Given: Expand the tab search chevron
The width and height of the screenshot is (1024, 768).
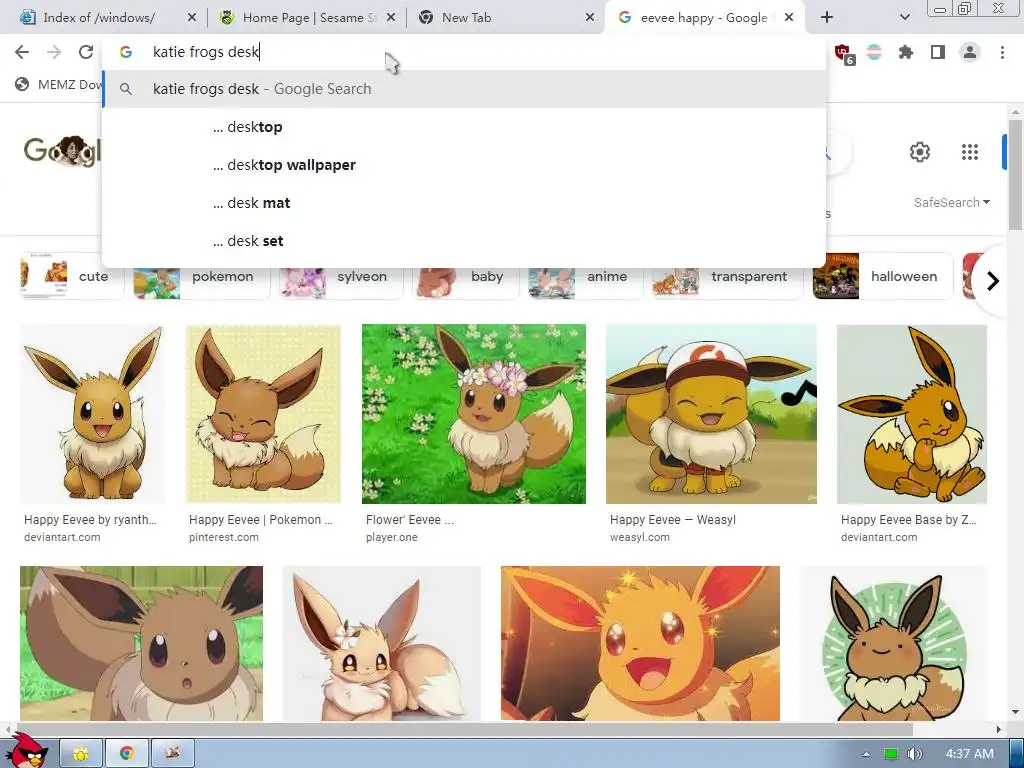Looking at the screenshot, I should tap(904, 18).
